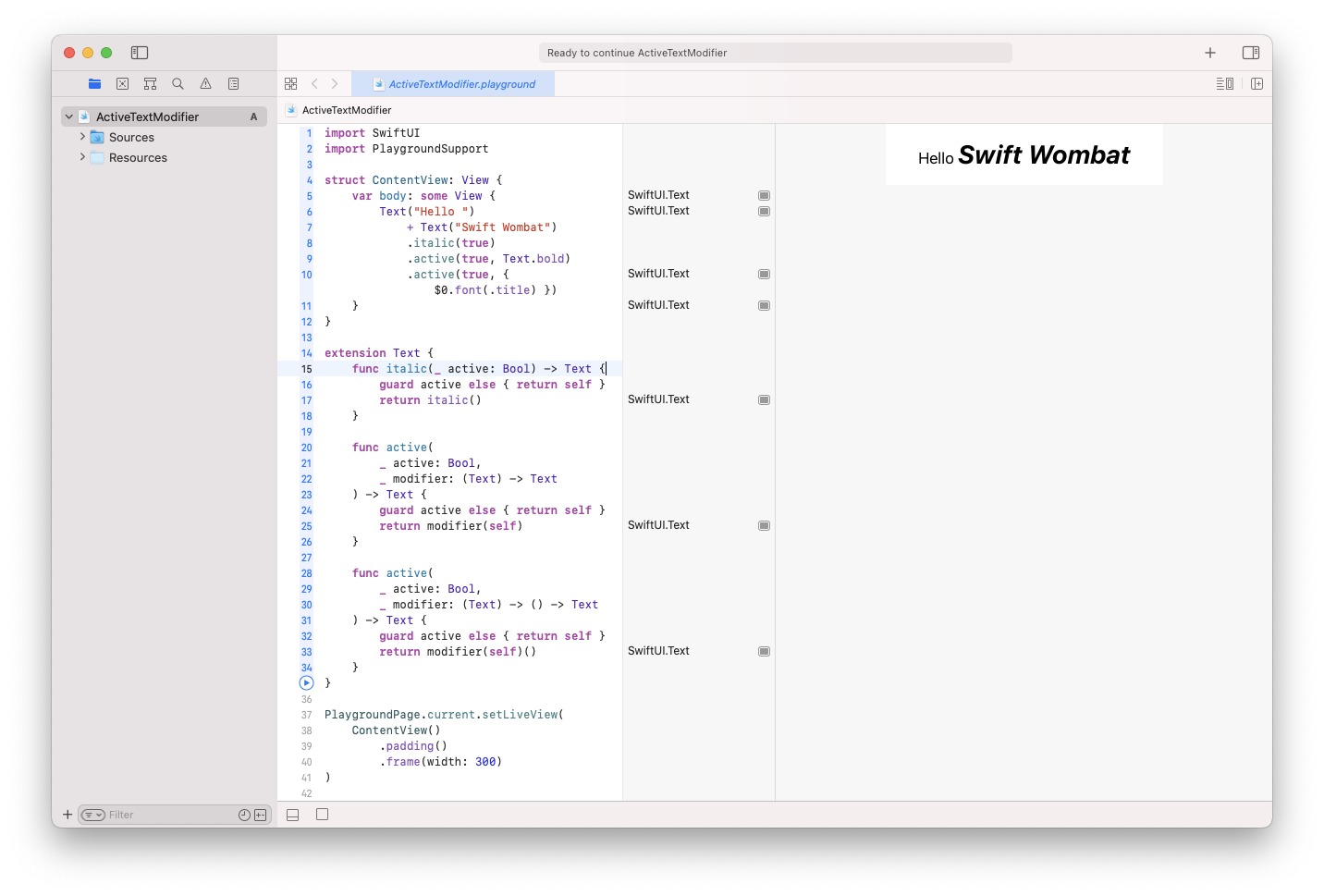Click the '.italic(true)' code line

click(x=451, y=243)
